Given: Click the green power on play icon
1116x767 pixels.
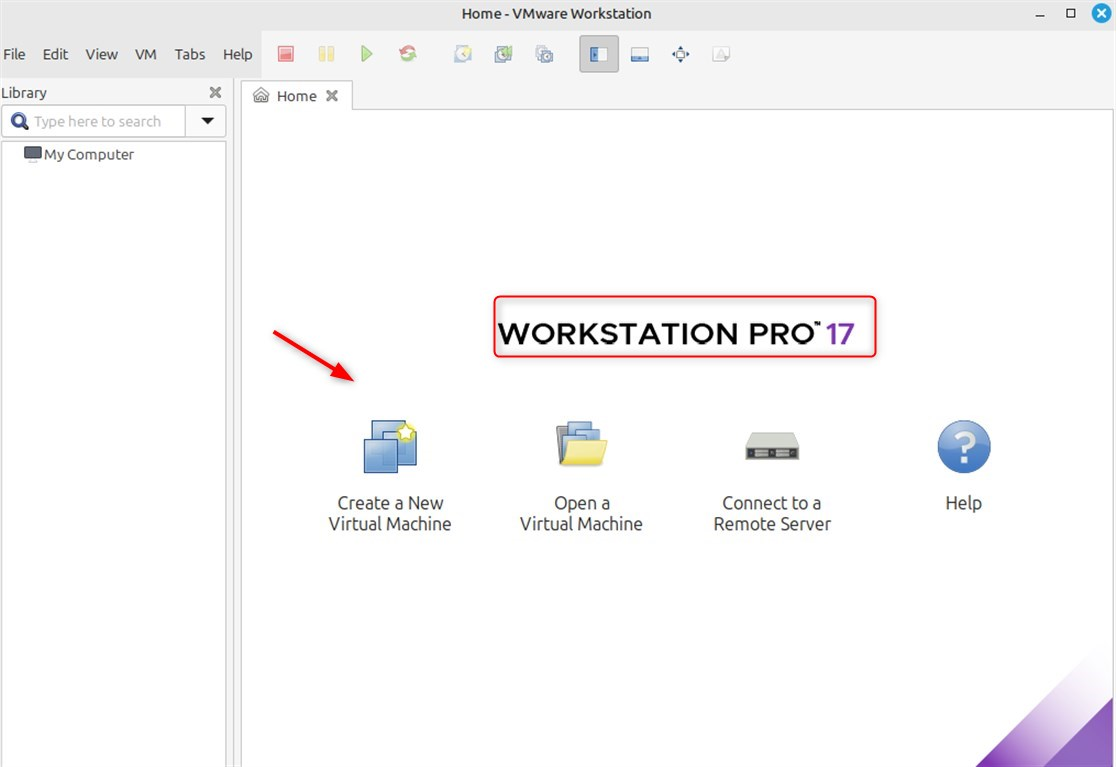Looking at the screenshot, I should coord(367,54).
